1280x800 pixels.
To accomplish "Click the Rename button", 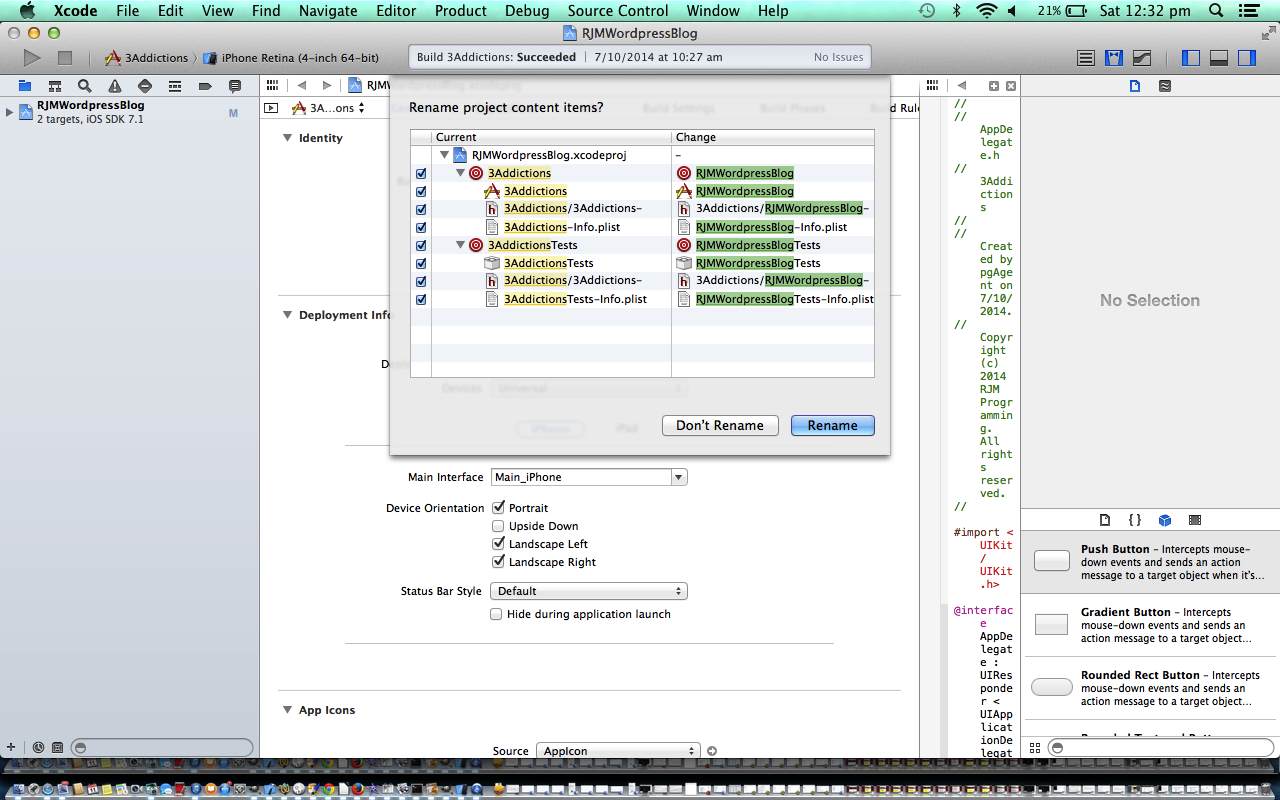I will pyautogui.click(x=833, y=425).
